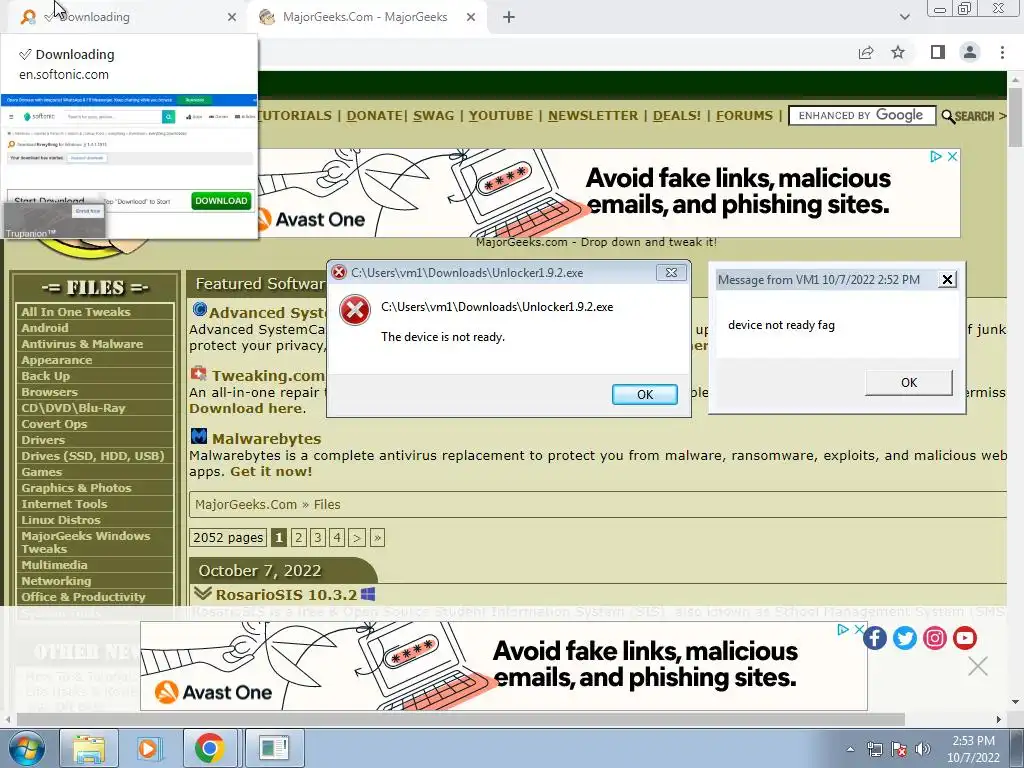Open Appearance category

pos(56,360)
